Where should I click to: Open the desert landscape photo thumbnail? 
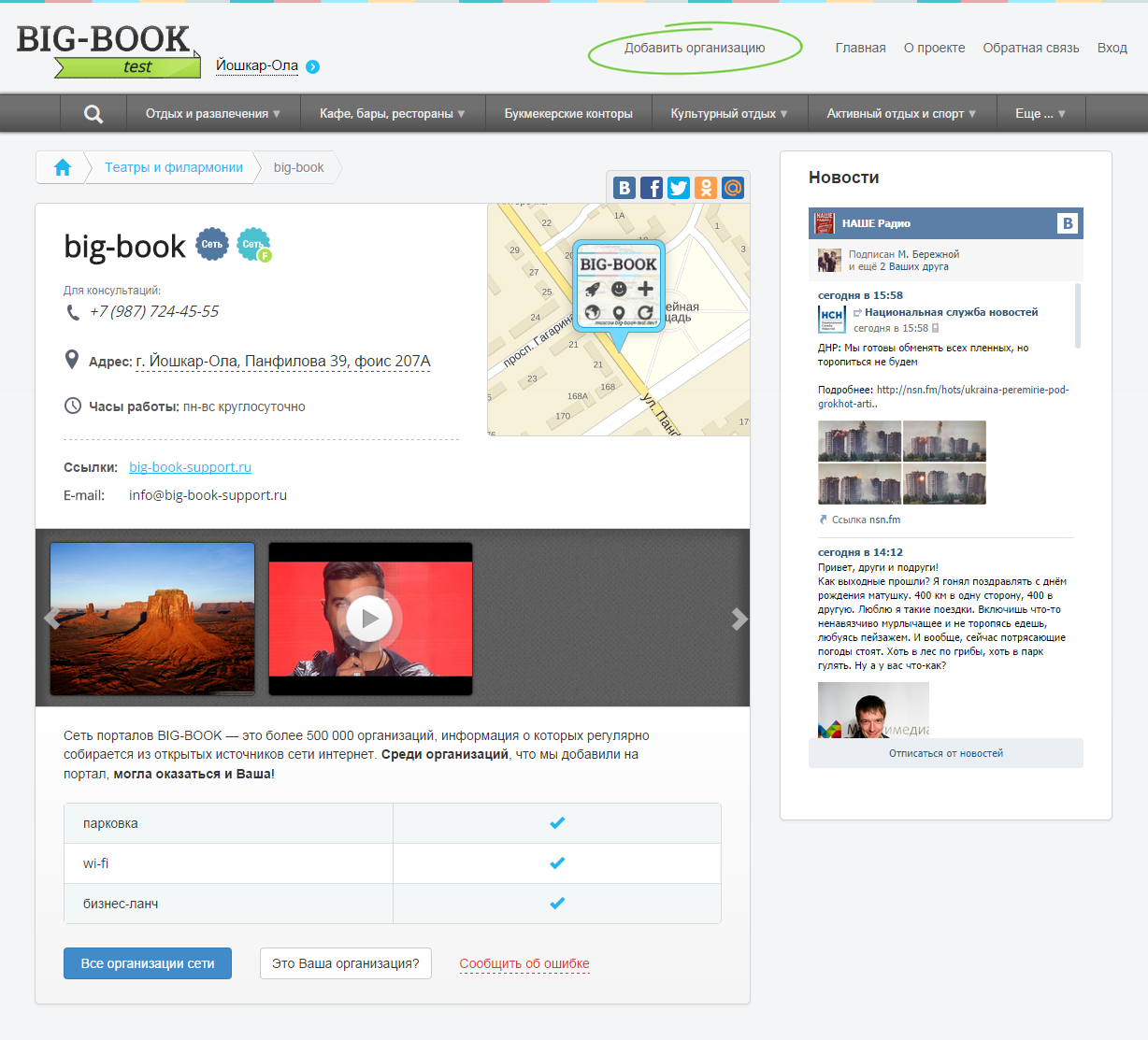[152, 619]
